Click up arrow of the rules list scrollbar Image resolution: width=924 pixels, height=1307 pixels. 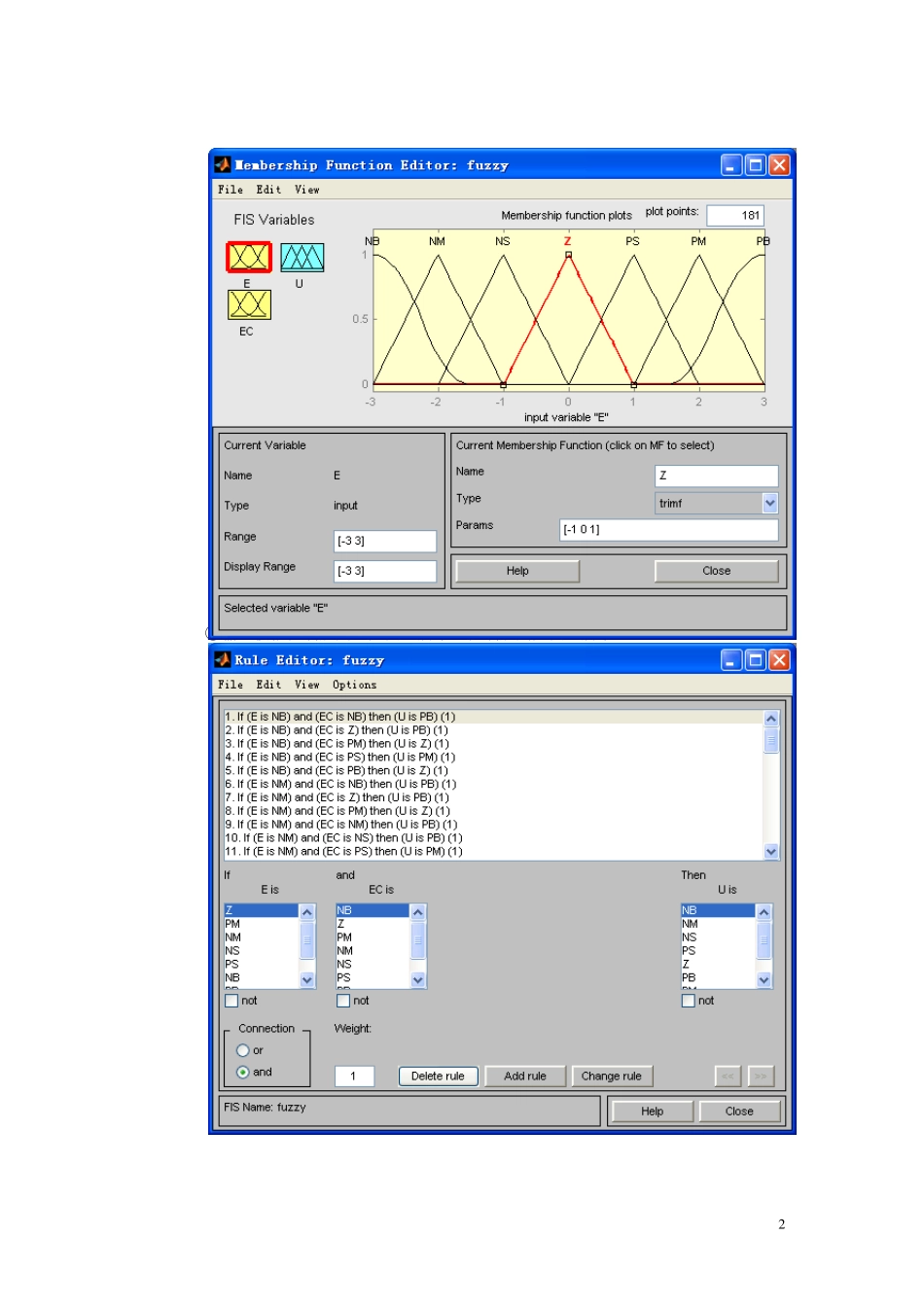771,719
